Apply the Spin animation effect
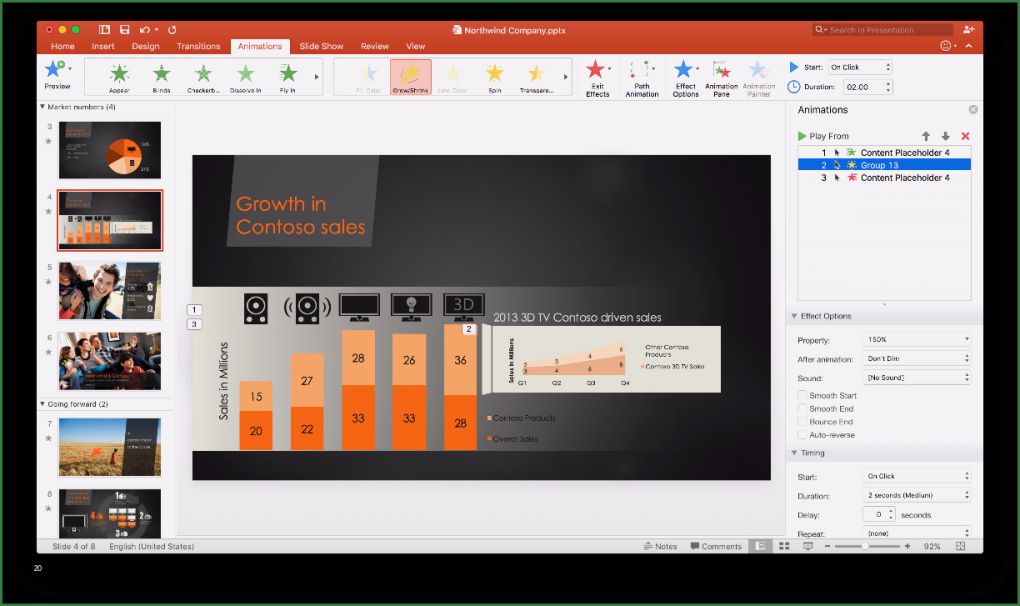Screen dimensions: 1020x606 [495, 77]
